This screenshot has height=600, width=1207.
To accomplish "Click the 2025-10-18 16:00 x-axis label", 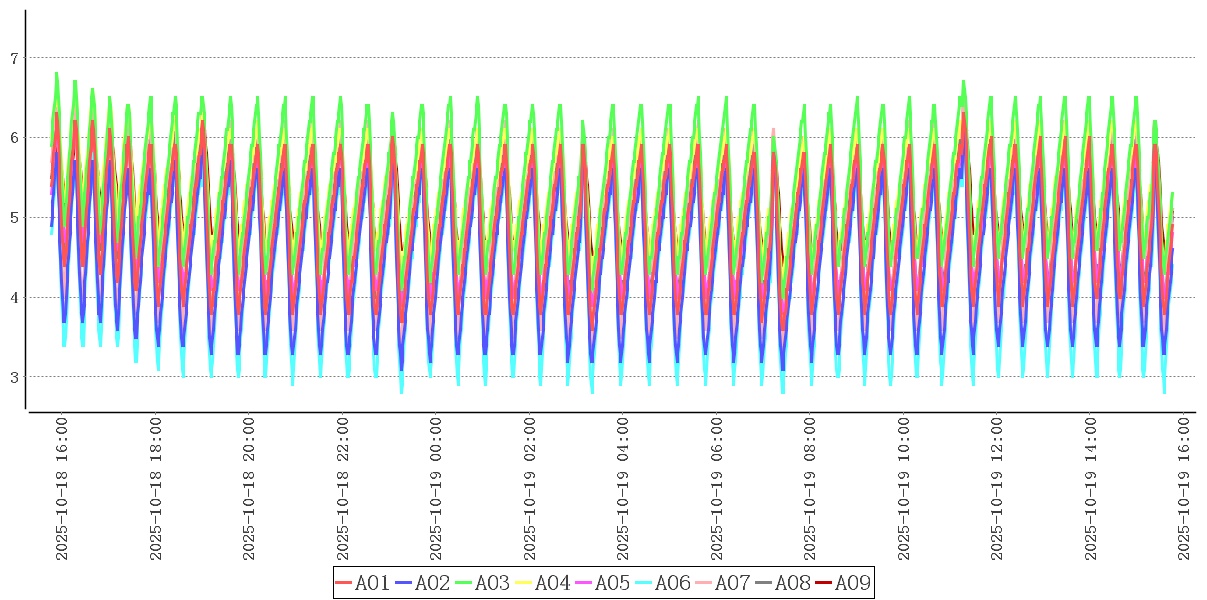I will [x=62, y=489].
